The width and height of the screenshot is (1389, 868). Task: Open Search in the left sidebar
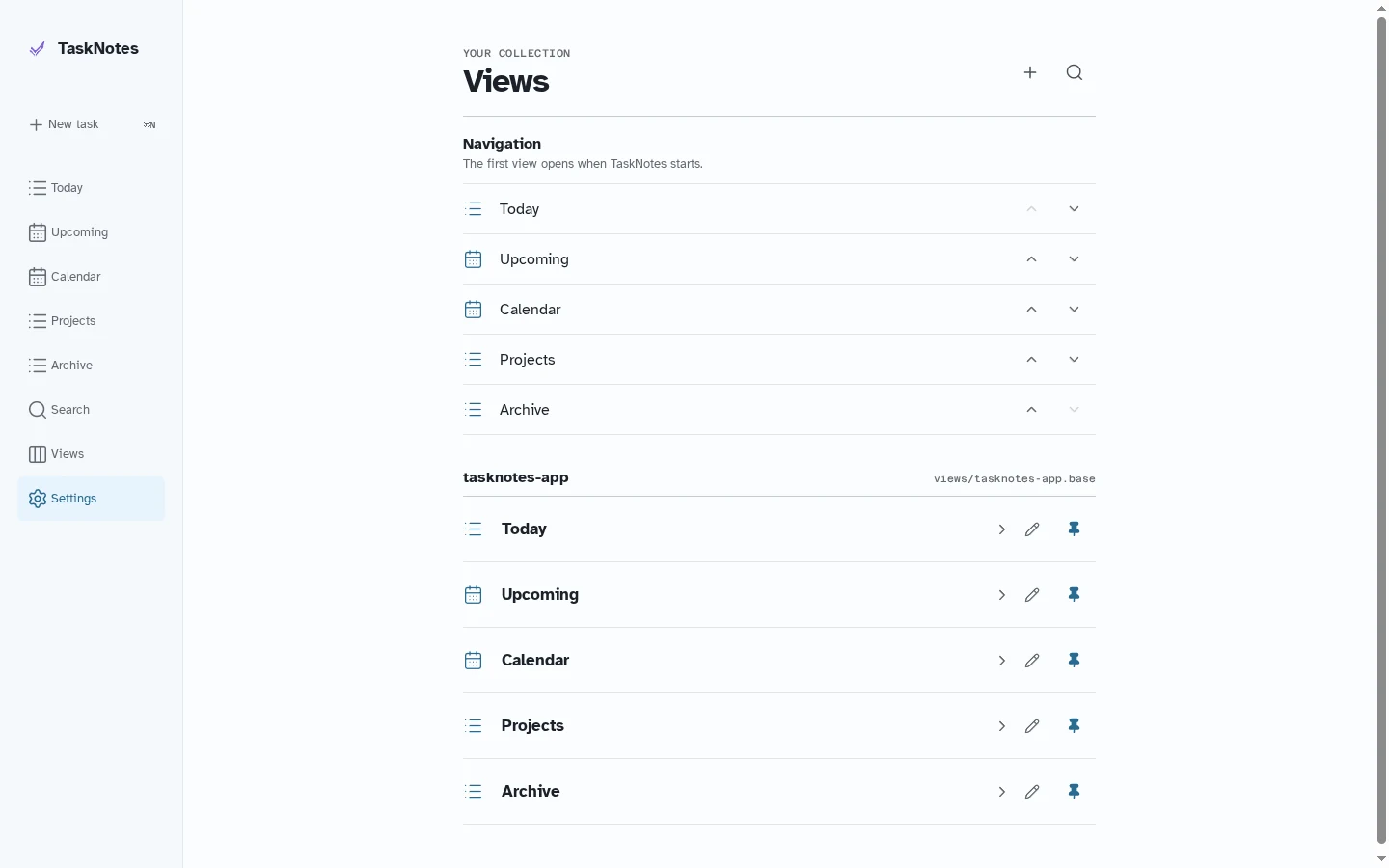(x=91, y=410)
